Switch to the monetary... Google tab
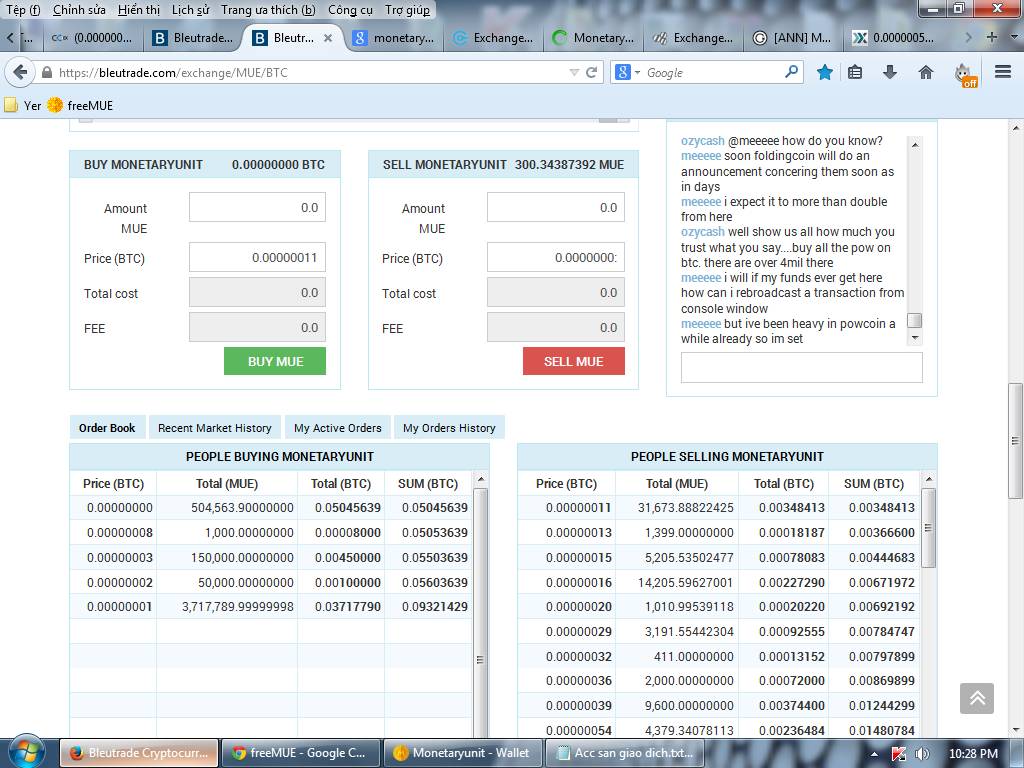The height and width of the screenshot is (768, 1024). click(x=392, y=38)
